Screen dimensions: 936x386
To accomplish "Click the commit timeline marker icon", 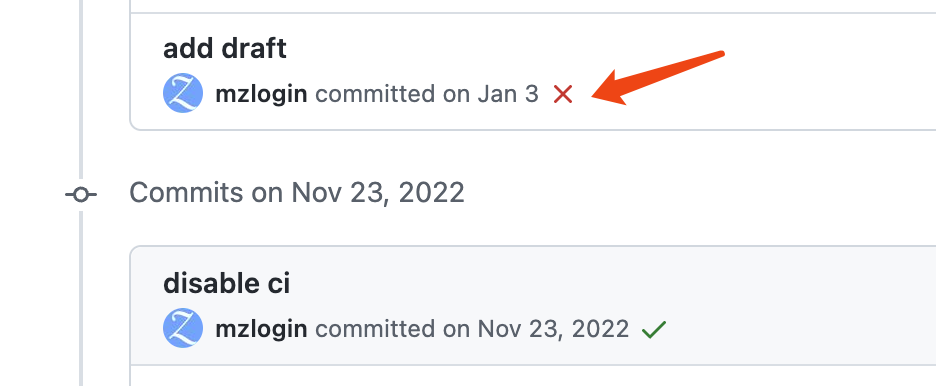I will click(x=81, y=194).
